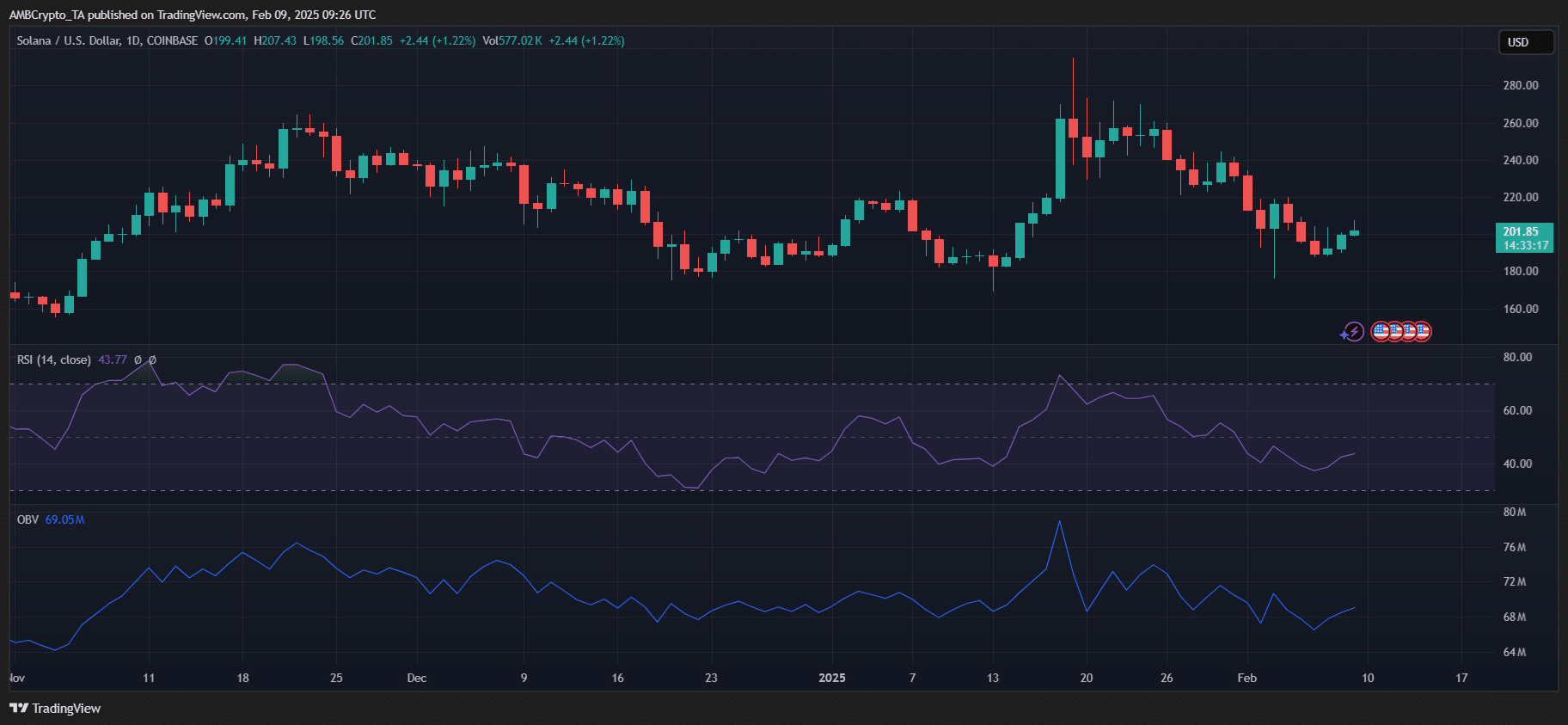
Task: Click the OBV value 69.05M
Action: click(x=64, y=519)
